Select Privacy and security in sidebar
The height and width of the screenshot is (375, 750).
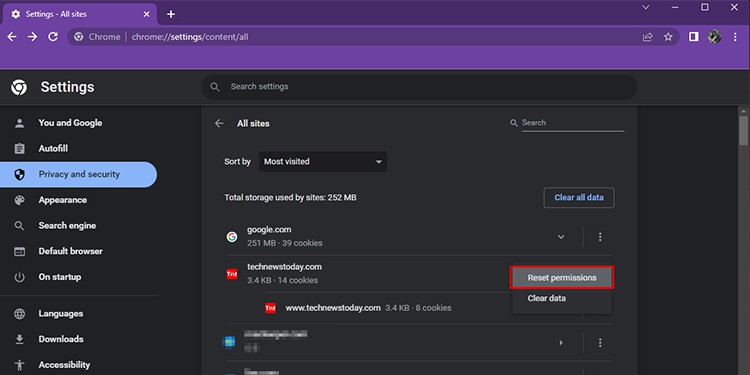coord(78,175)
